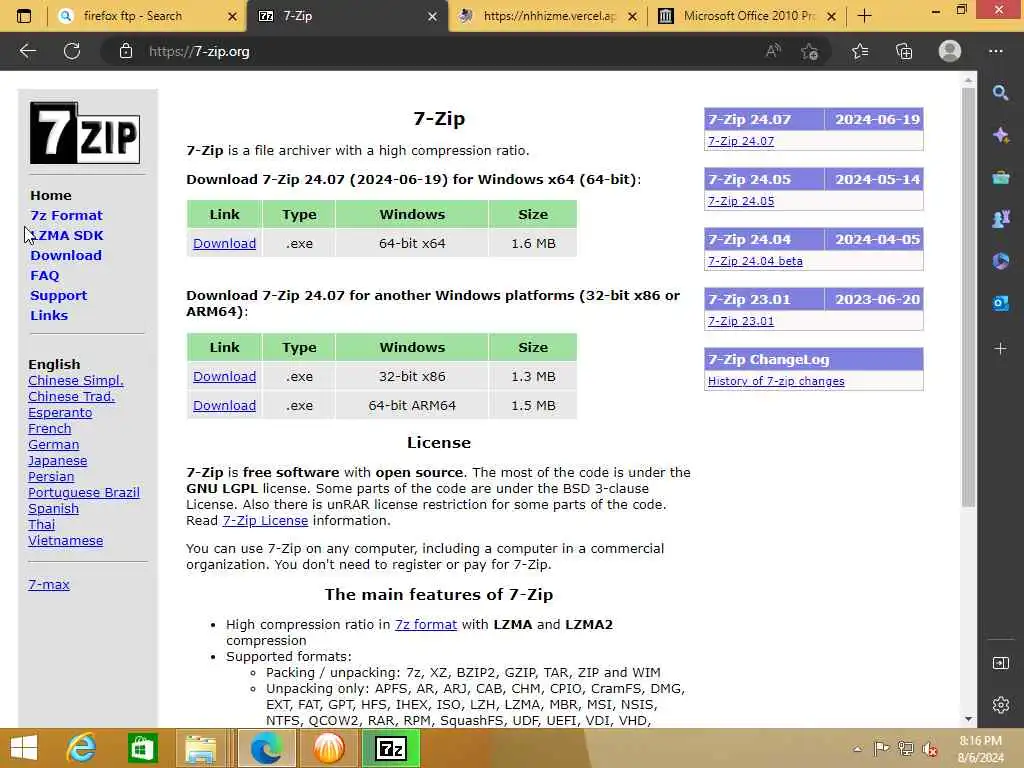Switch language to Japanese
This screenshot has height=768, width=1024.
point(57,461)
